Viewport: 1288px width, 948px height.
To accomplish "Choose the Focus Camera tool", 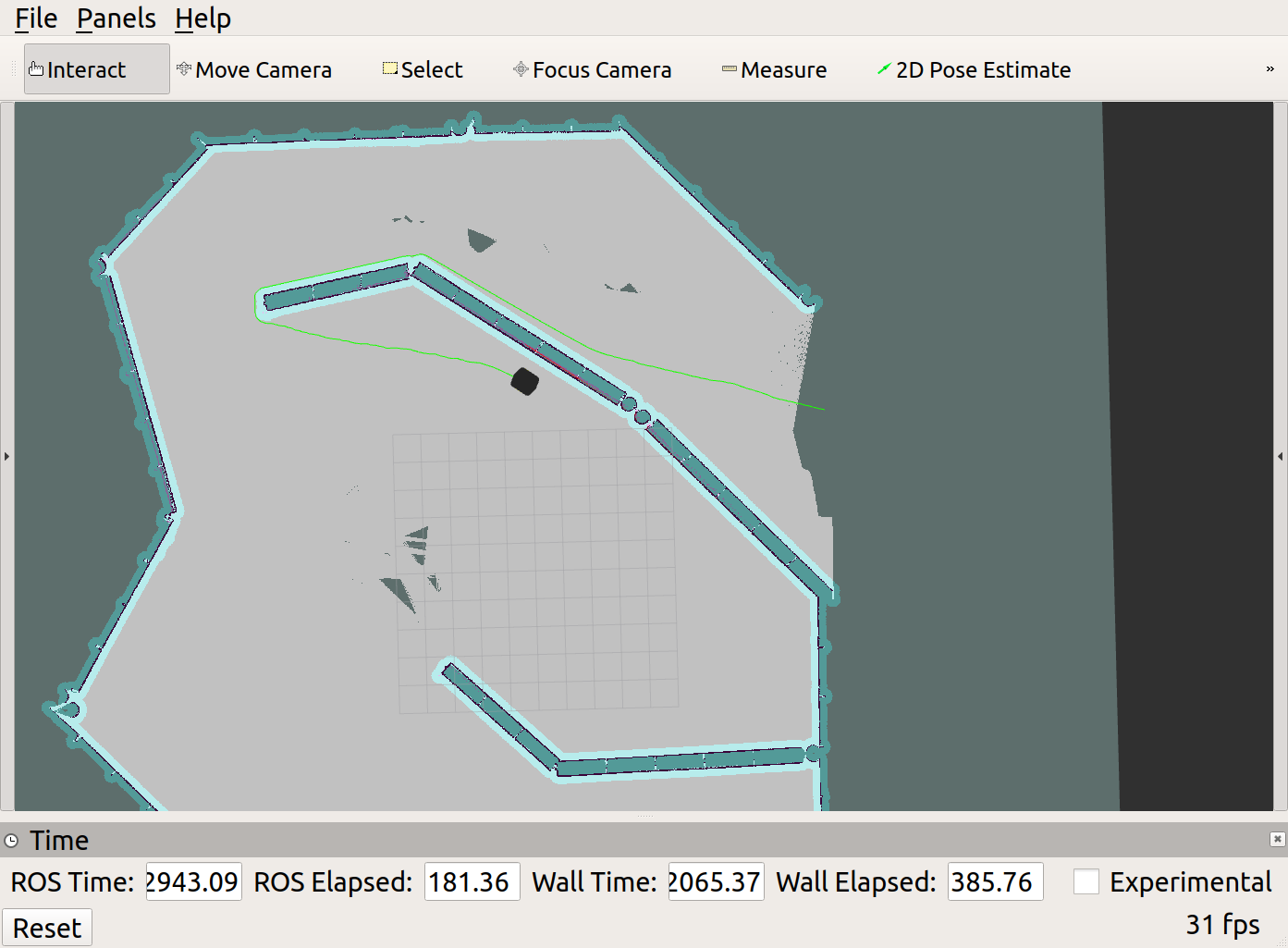I will 593,69.
